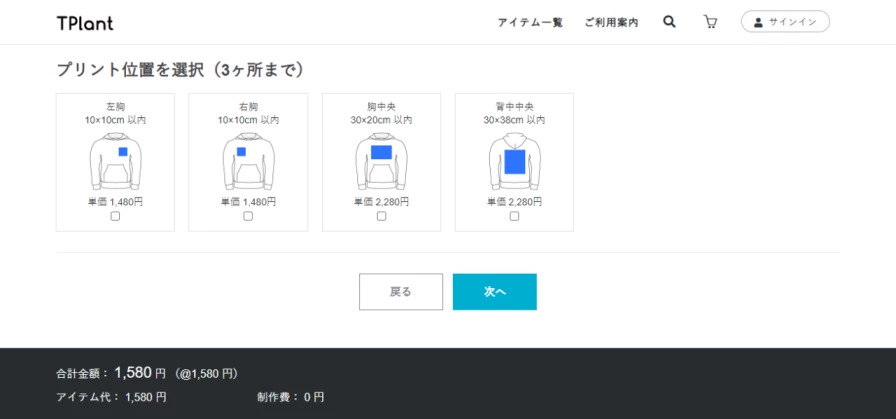Click the 右胸 単価 1,480円 price text
896x419 pixels.
pyautogui.click(x=248, y=202)
